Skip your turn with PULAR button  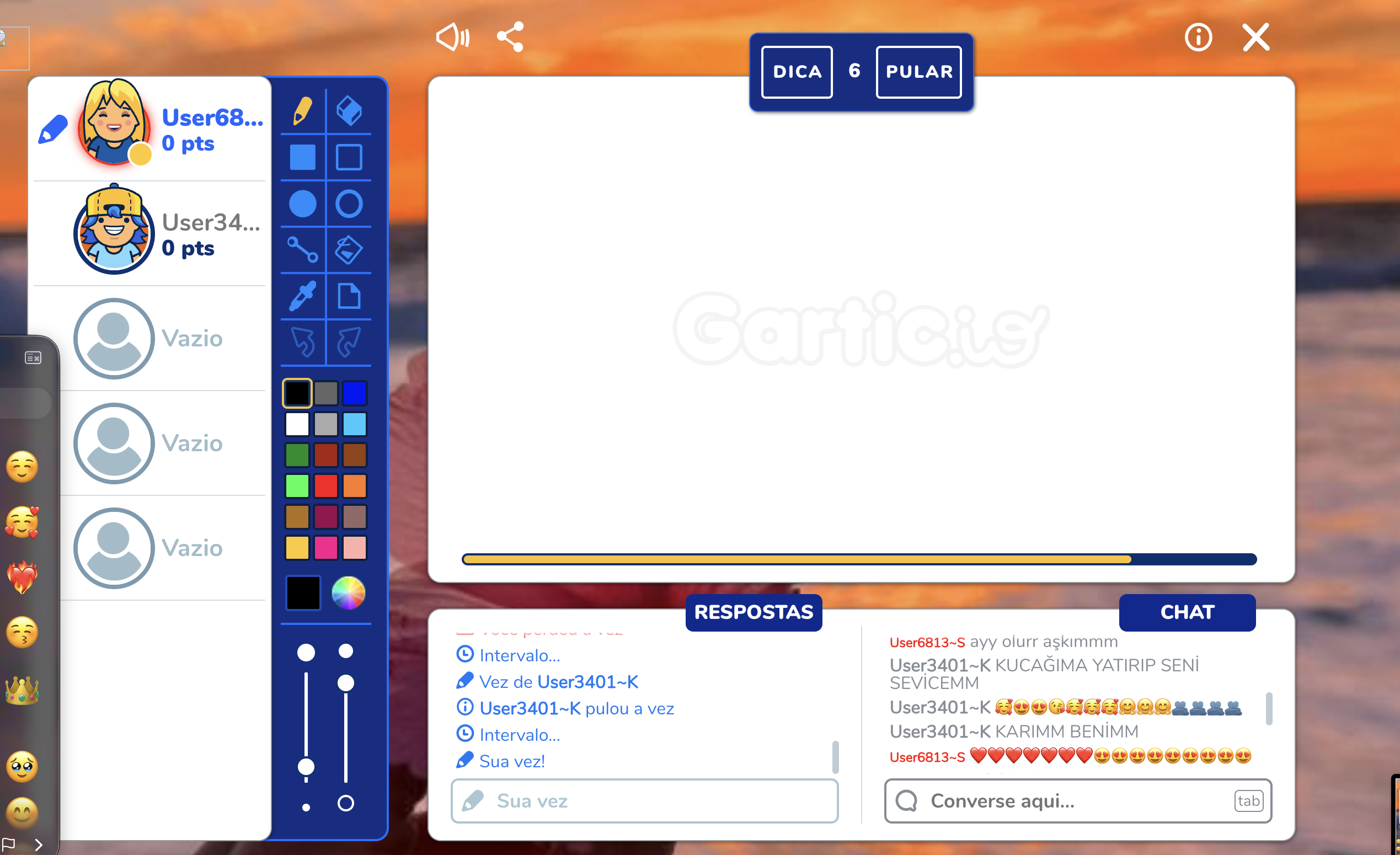pos(919,72)
